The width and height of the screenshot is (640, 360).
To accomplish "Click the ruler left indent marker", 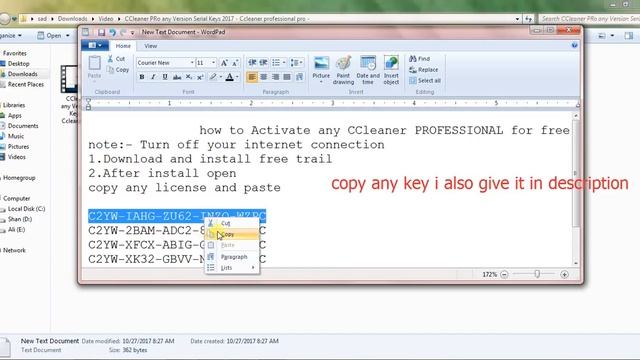I will point(88,104).
